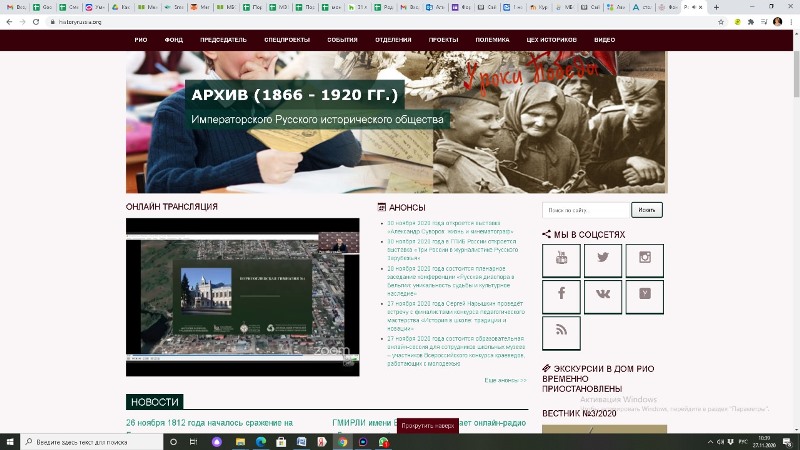Screen dimensions: 800x450
Task: Select ПРЕДСЕДАТЕЛЬ in the navigation bar
Action: [222, 40]
